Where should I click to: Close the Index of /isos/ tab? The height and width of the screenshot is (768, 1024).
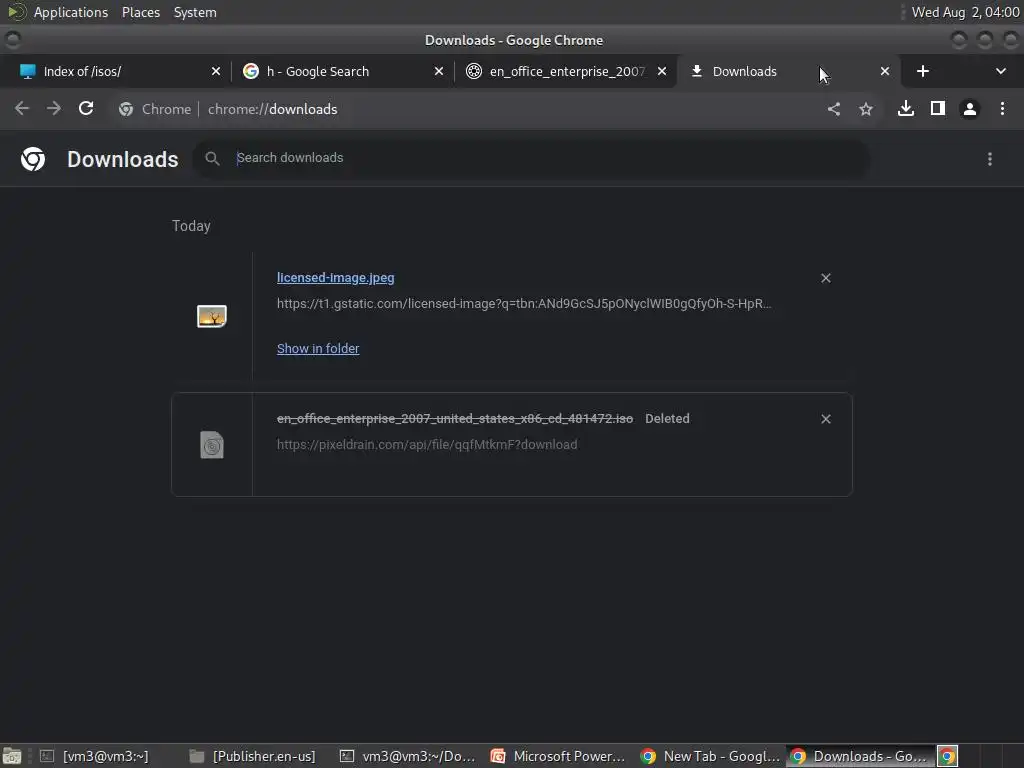[x=216, y=71]
